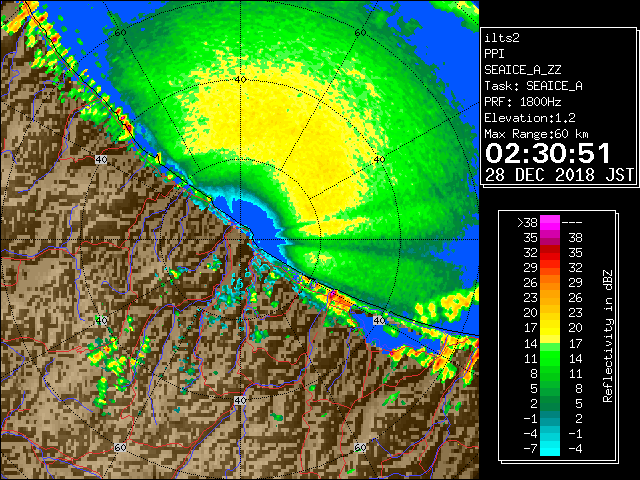Pick the teal swatch beside left -1
The image size is (640, 480).
[x=550, y=418]
